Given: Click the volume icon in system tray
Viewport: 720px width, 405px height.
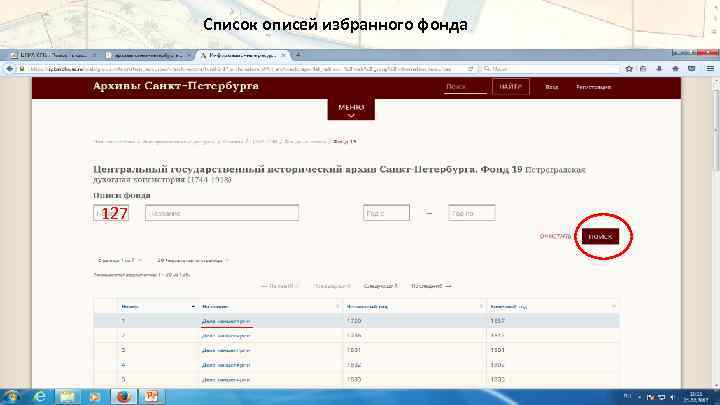Looking at the screenshot, I should pos(672,397).
